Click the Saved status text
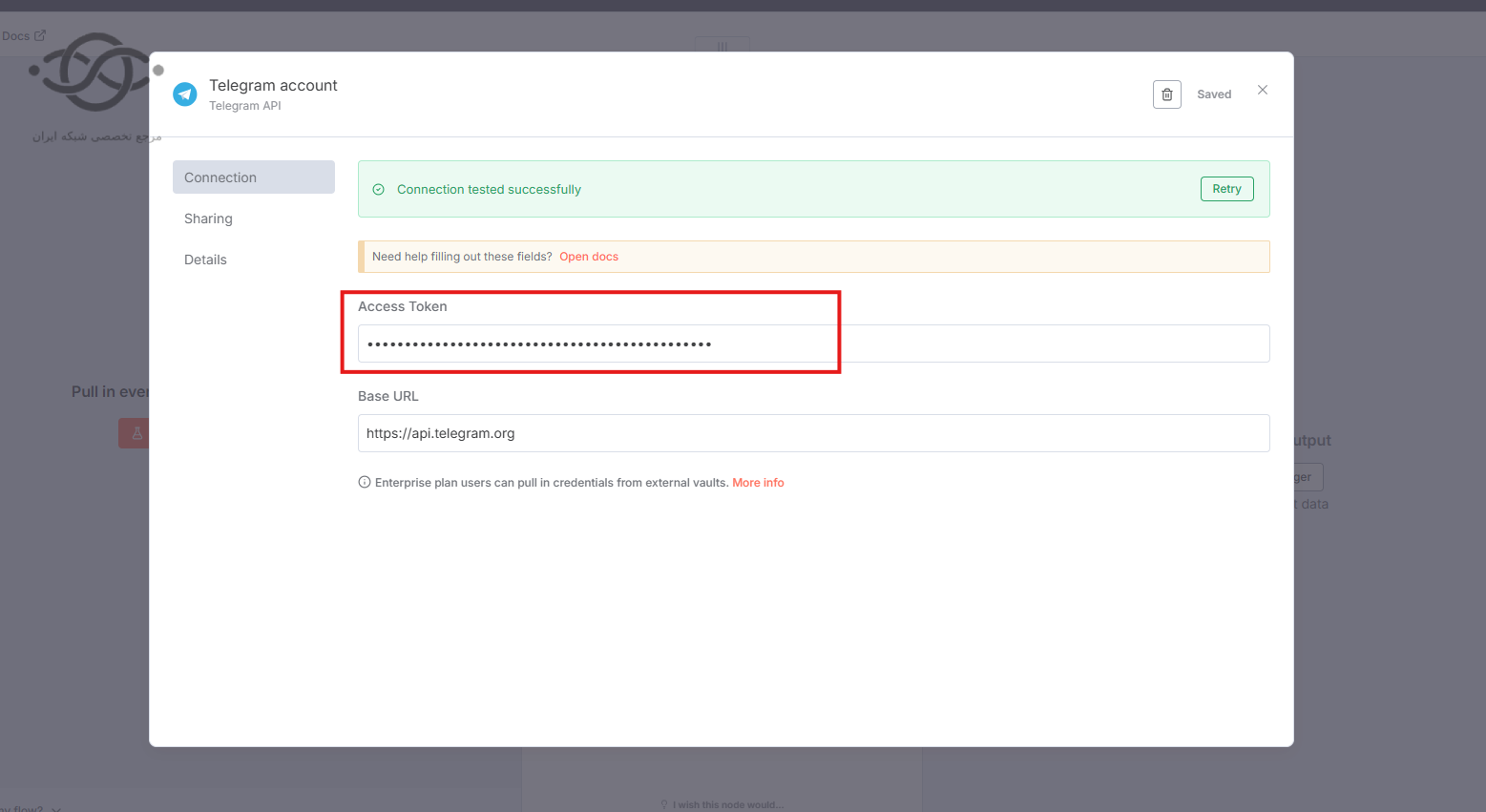The height and width of the screenshot is (812, 1486). click(x=1214, y=94)
